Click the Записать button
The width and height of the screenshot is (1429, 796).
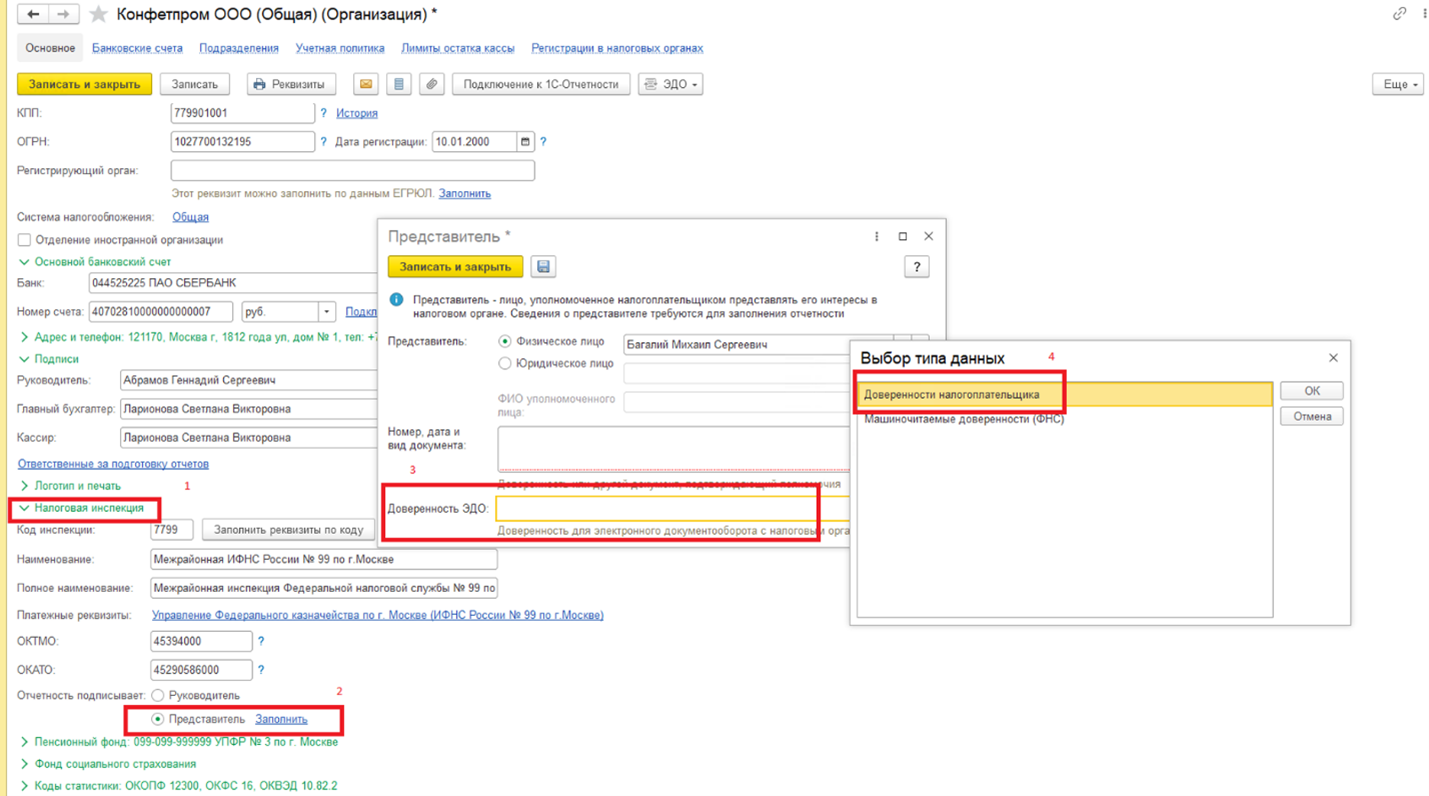click(195, 84)
